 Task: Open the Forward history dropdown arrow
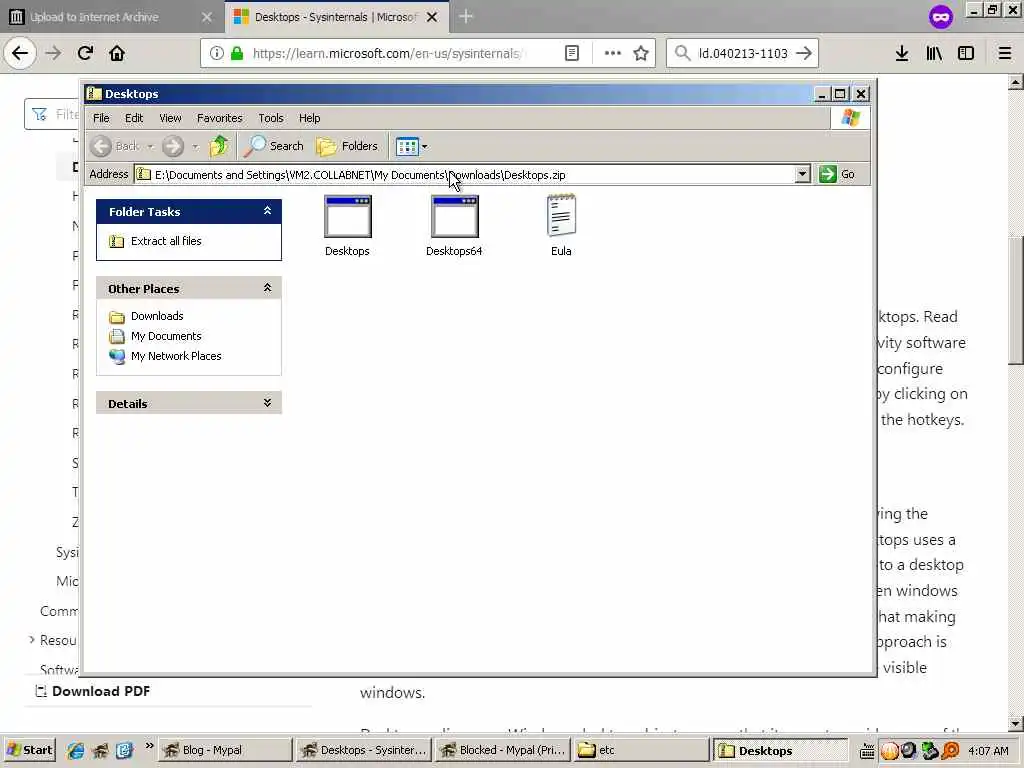(x=195, y=146)
